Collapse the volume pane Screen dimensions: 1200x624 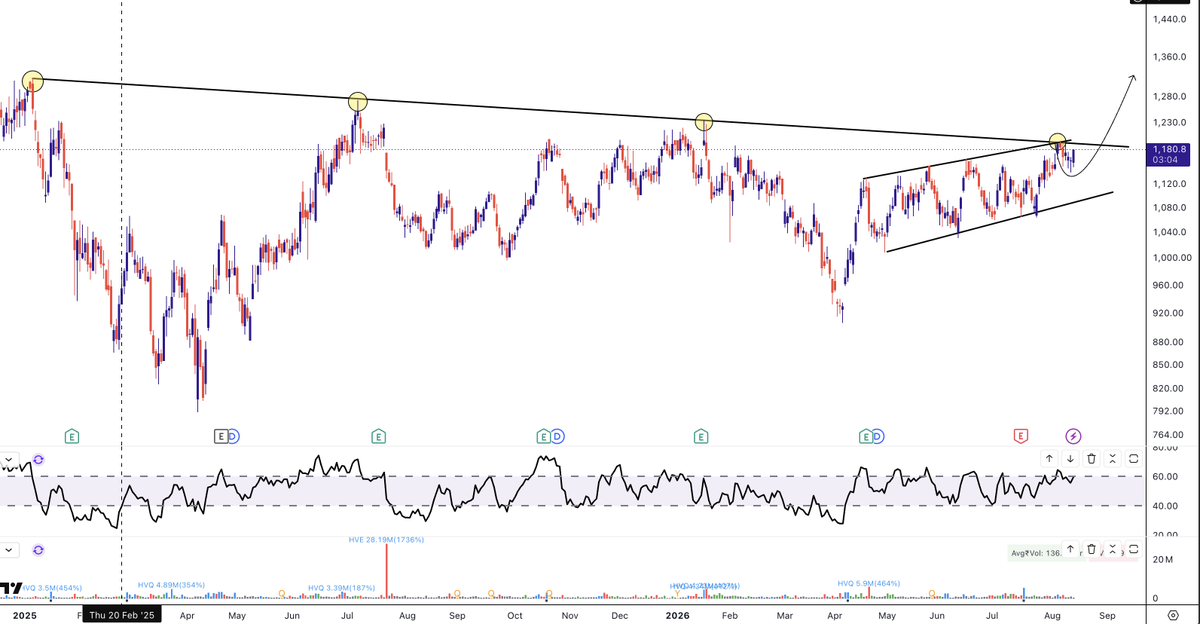point(1112,549)
